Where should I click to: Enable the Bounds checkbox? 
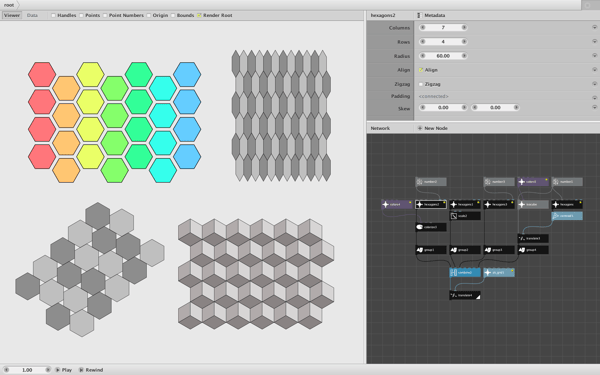(173, 15)
